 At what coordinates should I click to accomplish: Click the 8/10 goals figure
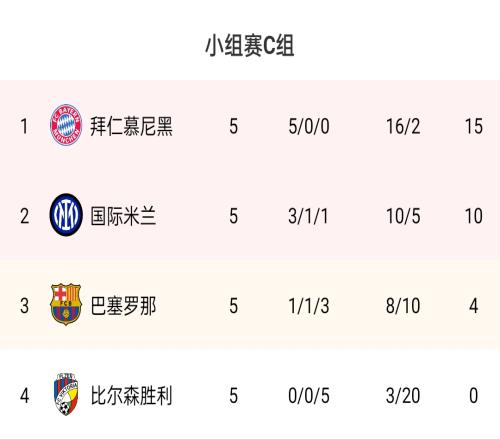pos(403,306)
